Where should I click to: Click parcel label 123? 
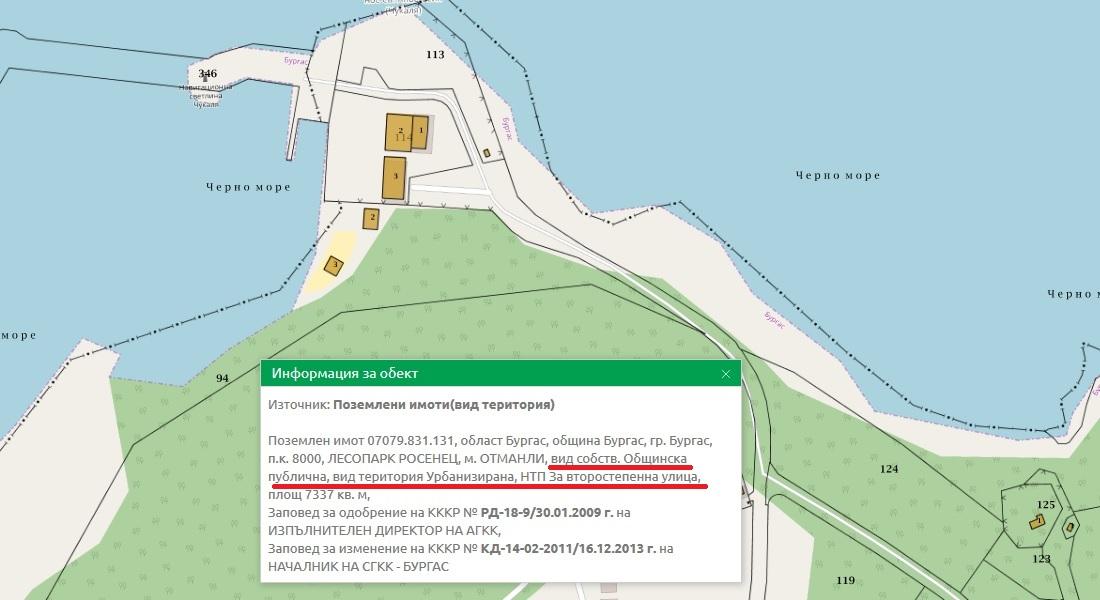click(1042, 559)
